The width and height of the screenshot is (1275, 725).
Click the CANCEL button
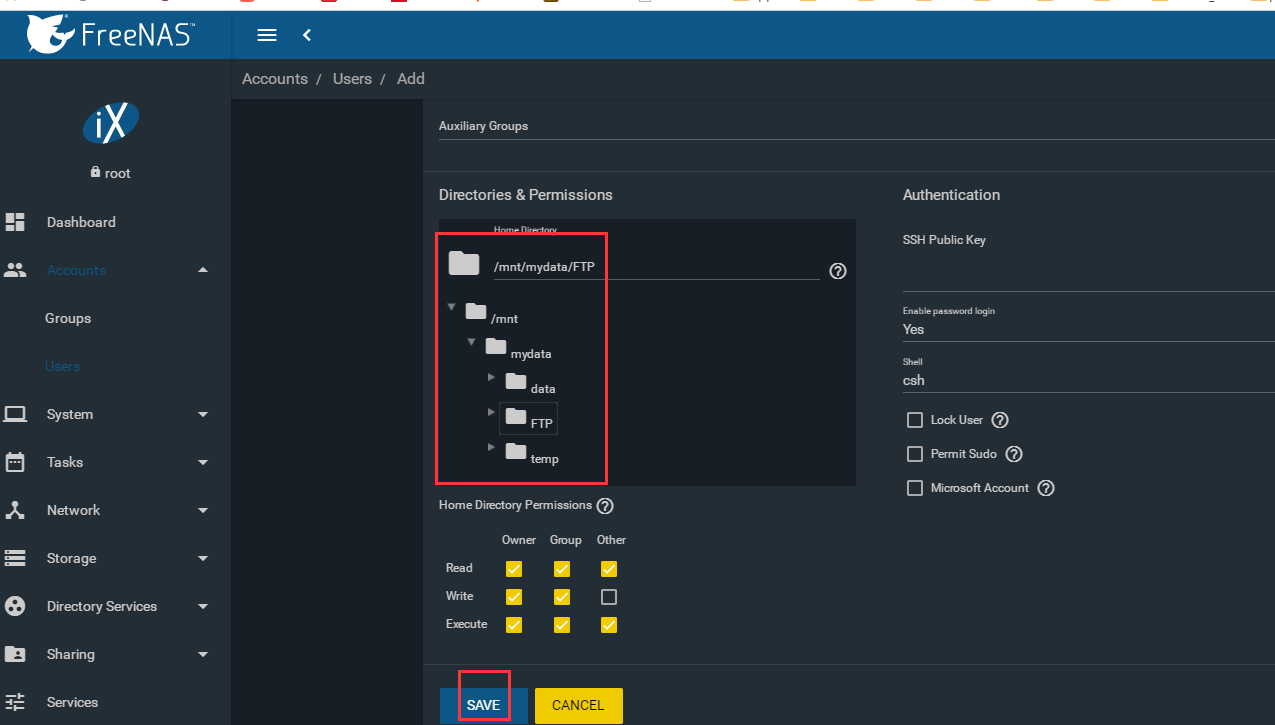(578, 704)
